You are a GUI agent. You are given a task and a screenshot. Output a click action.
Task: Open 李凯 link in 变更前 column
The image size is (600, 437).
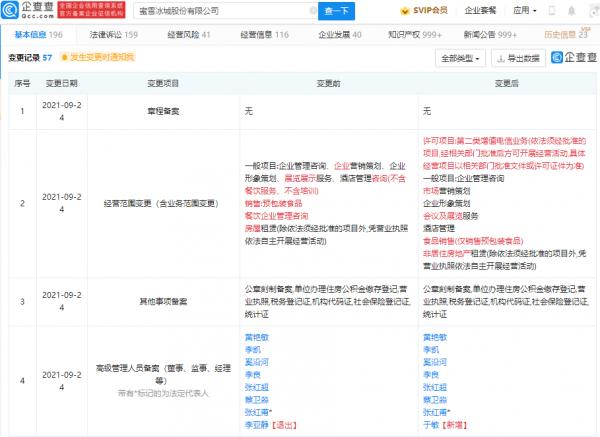coord(253,350)
